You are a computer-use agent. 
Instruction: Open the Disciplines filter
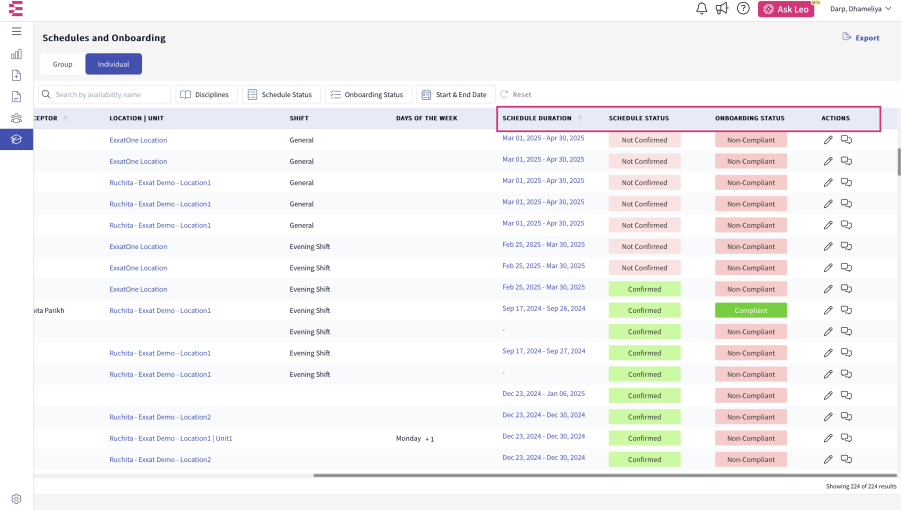tap(207, 94)
